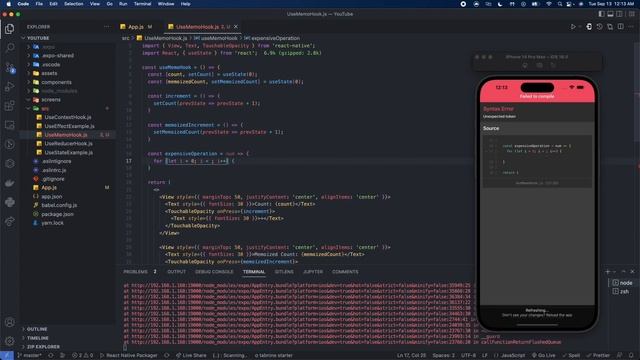Image resolution: width=640 pixels, height=360 pixels.
Task: Open Python icon in activity bar
Action: 9,202
